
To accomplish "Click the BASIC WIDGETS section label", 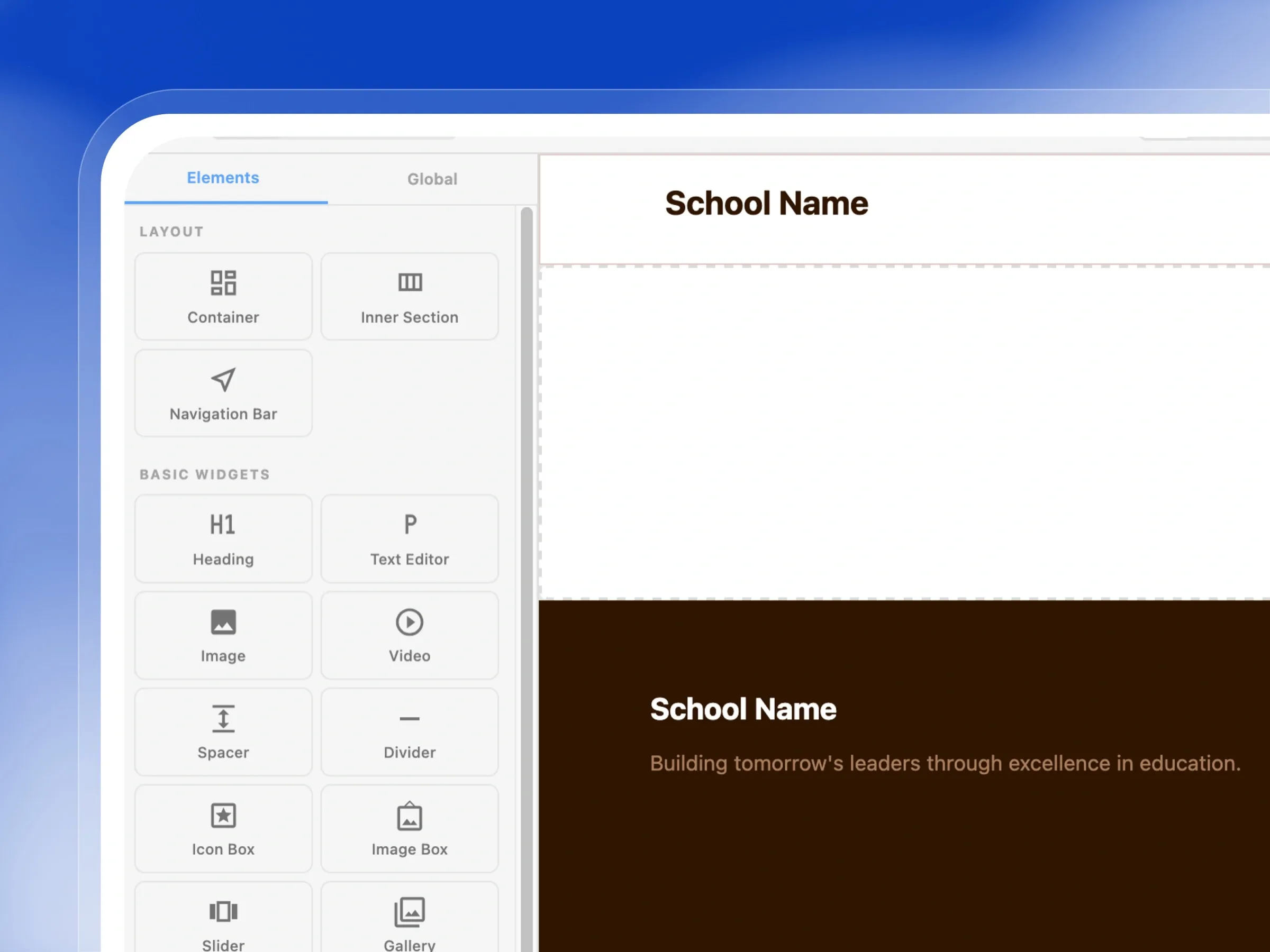I will point(205,474).
